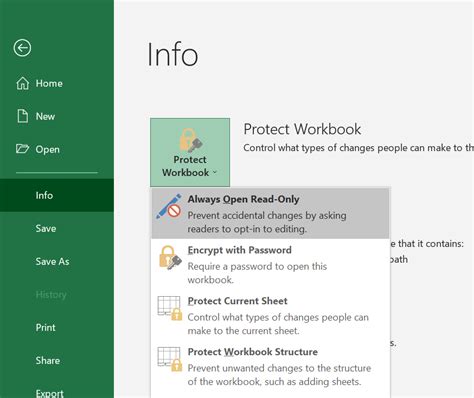Choose Save in the sidebar
The width and height of the screenshot is (474, 398).
(57, 228)
